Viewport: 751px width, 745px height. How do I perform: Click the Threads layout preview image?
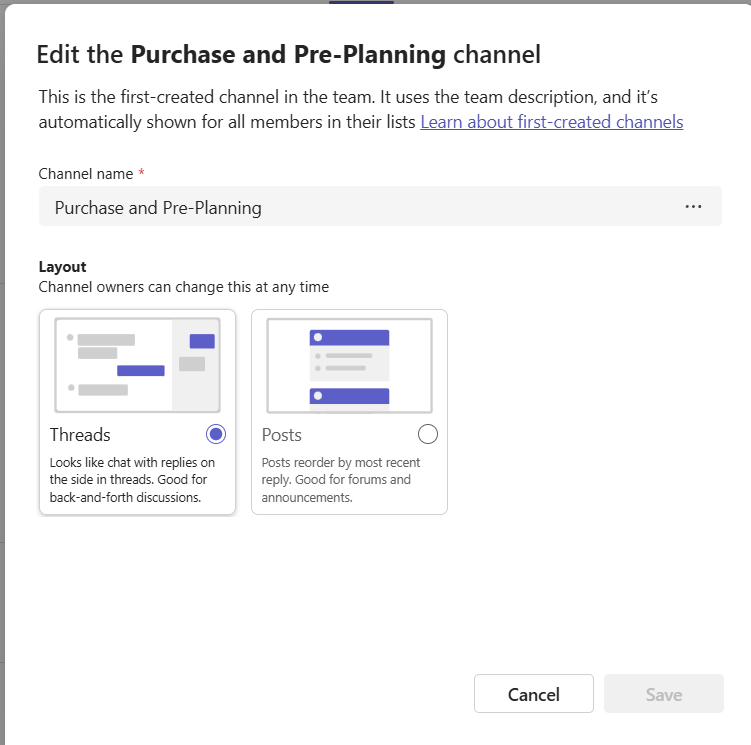[x=137, y=365]
